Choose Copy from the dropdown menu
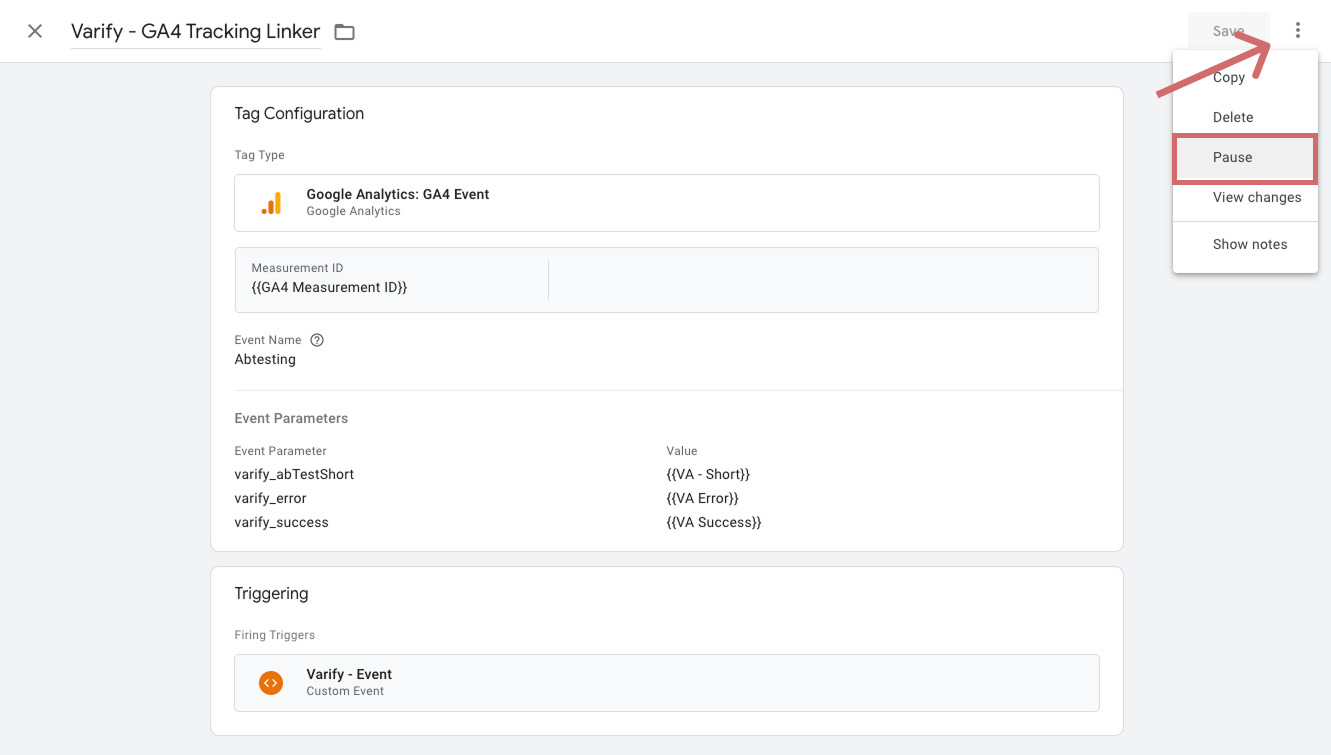Screen dimensions: 1331x755 pyautogui.click(x=1245, y=77)
